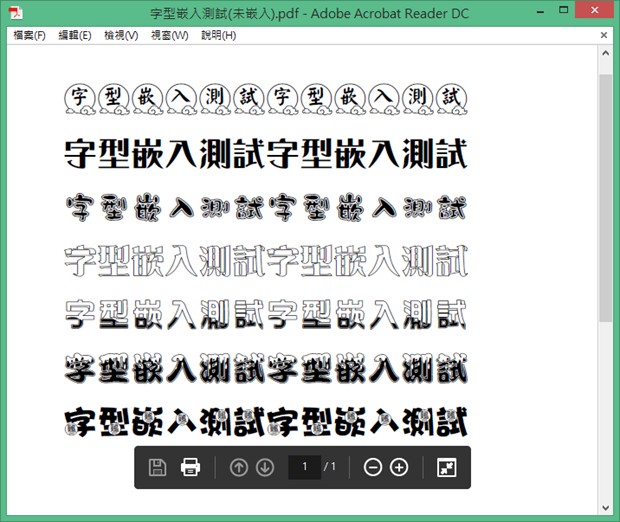Open the 視窗(W) menu
Image resolution: width=620 pixels, height=522 pixels.
[170, 36]
